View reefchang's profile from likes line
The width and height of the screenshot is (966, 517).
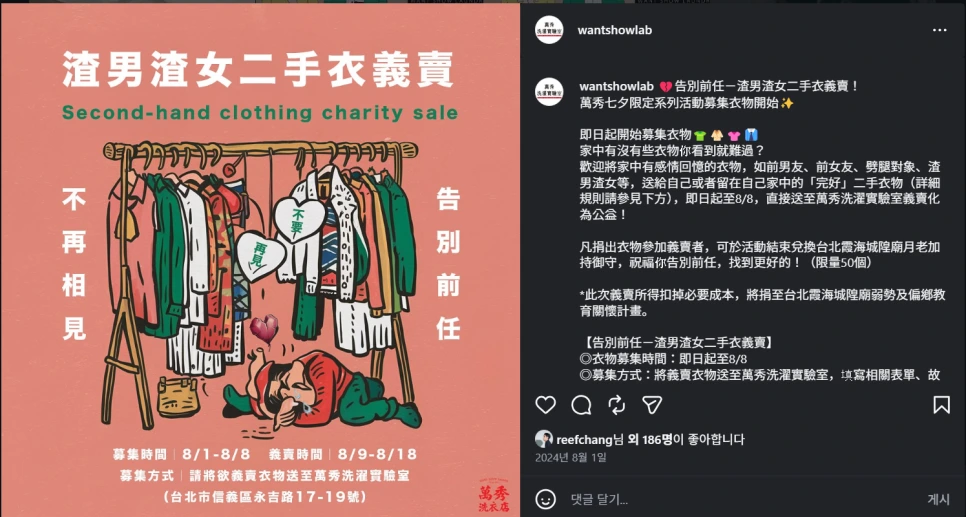pyautogui.click(x=583, y=439)
